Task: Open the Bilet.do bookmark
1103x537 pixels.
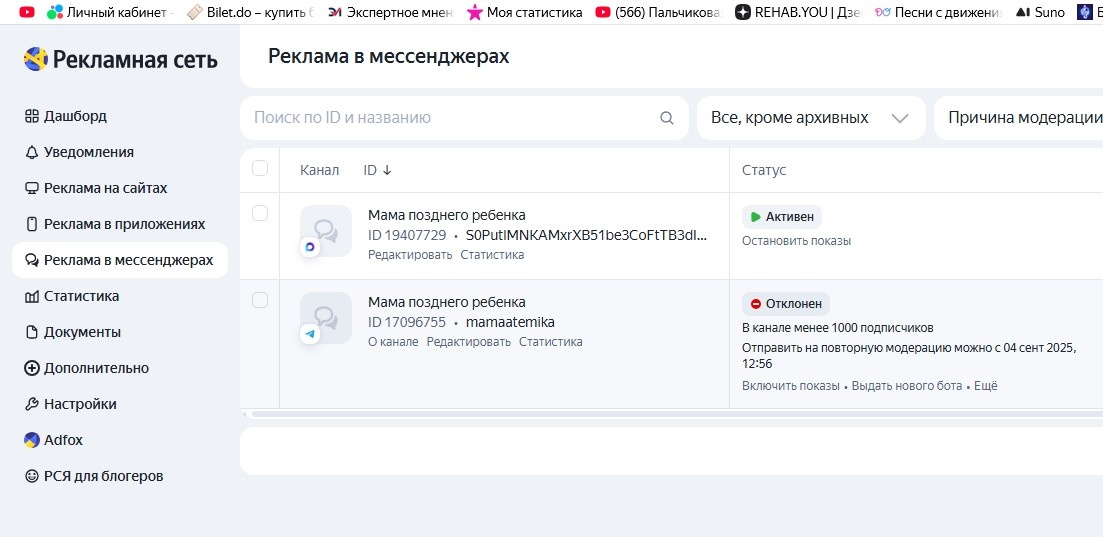Action: pos(251,12)
